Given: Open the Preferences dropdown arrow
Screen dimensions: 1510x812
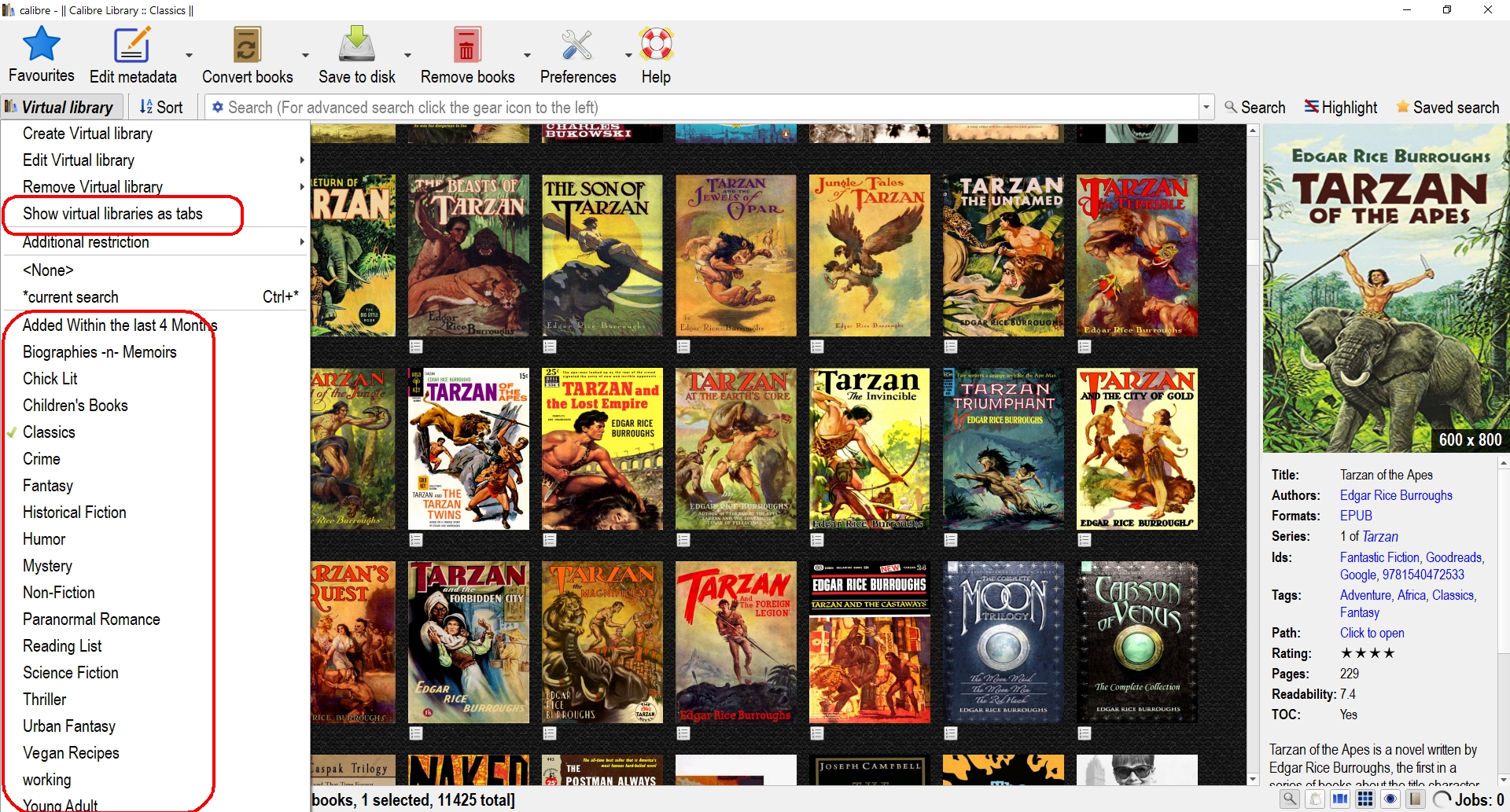Looking at the screenshot, I should pyautogui.click(x=628, y=55).
